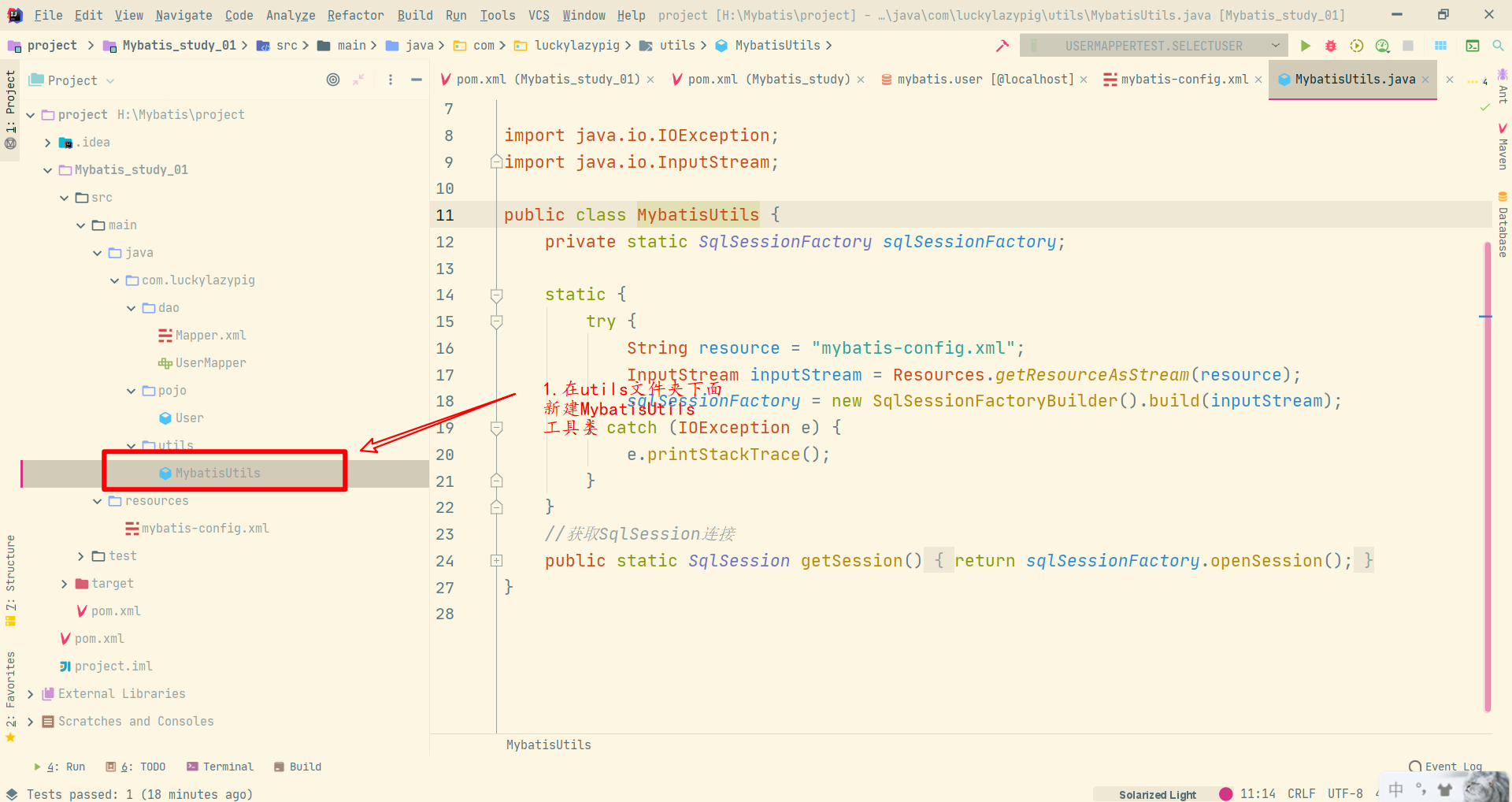
Task: Open the Maven tool window sidebar
Action: click(1503, 147)
